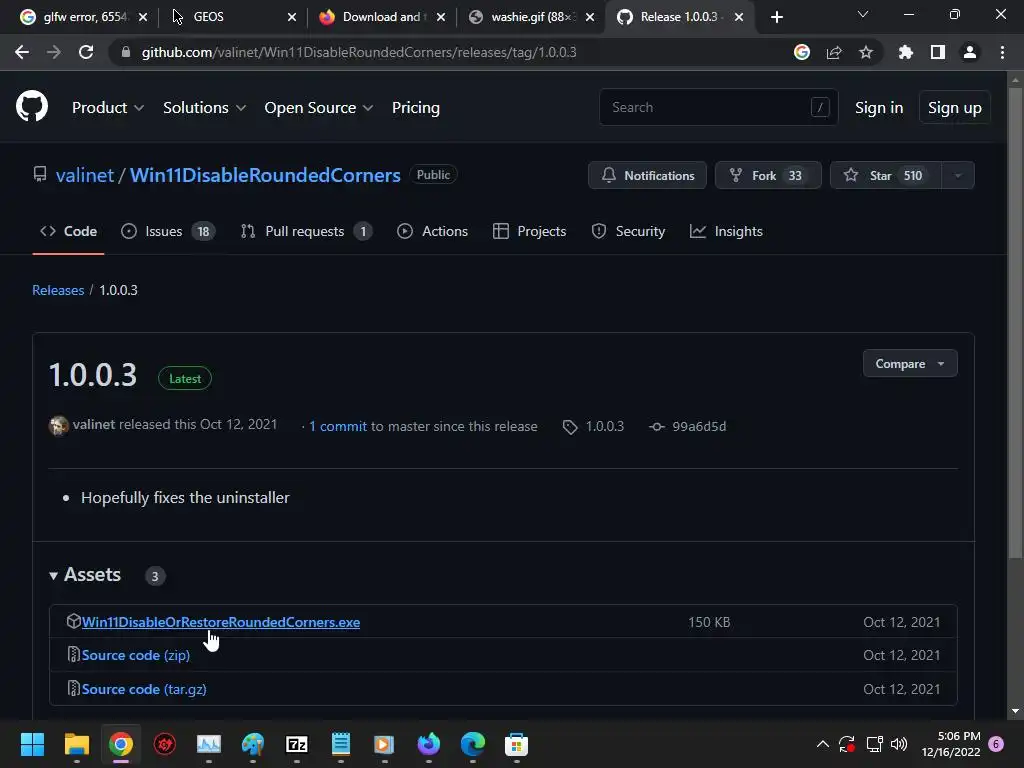Star the repository

[886, 176]
